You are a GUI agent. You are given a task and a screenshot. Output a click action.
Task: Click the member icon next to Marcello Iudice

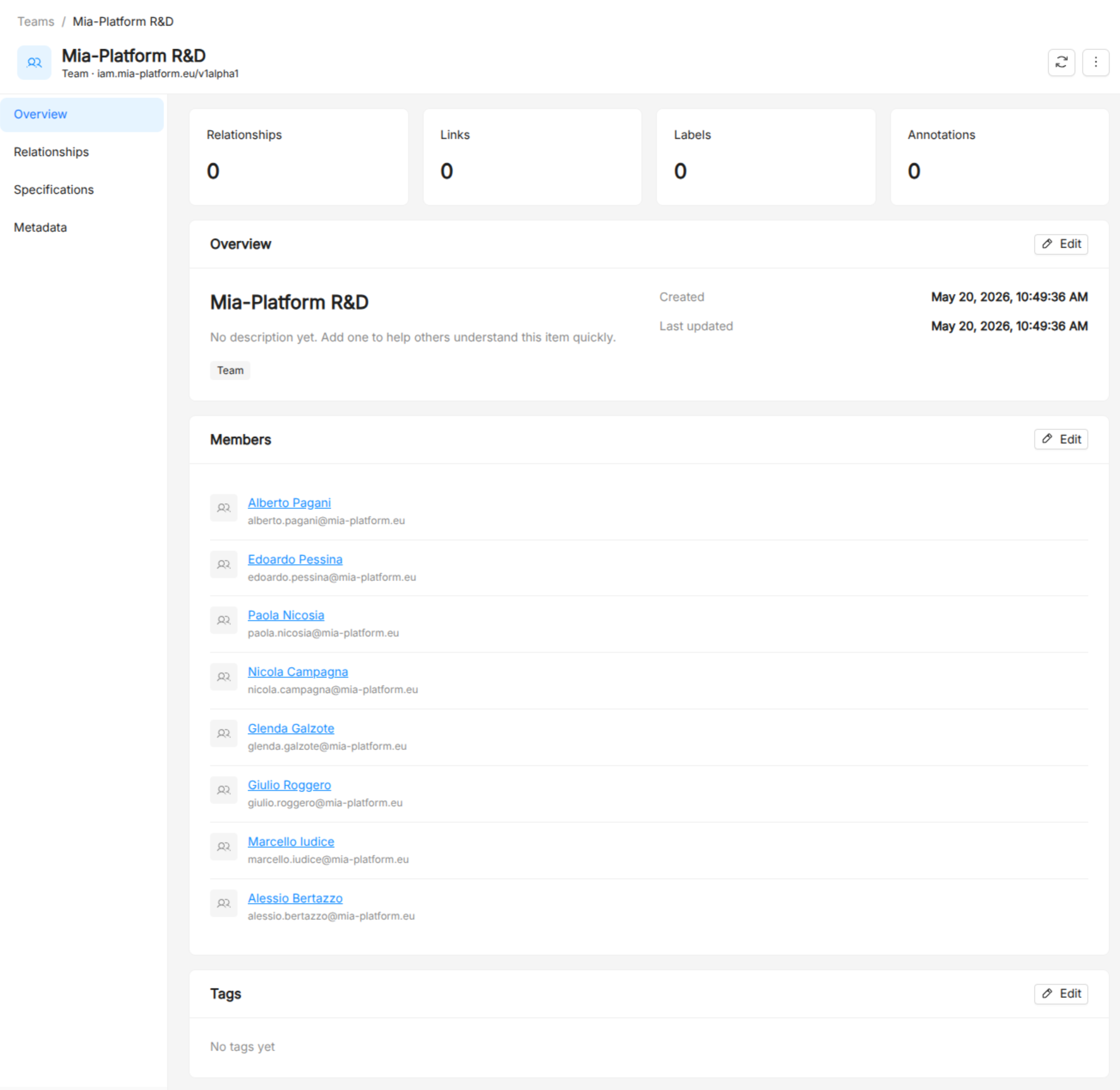[x=224, y=847]
